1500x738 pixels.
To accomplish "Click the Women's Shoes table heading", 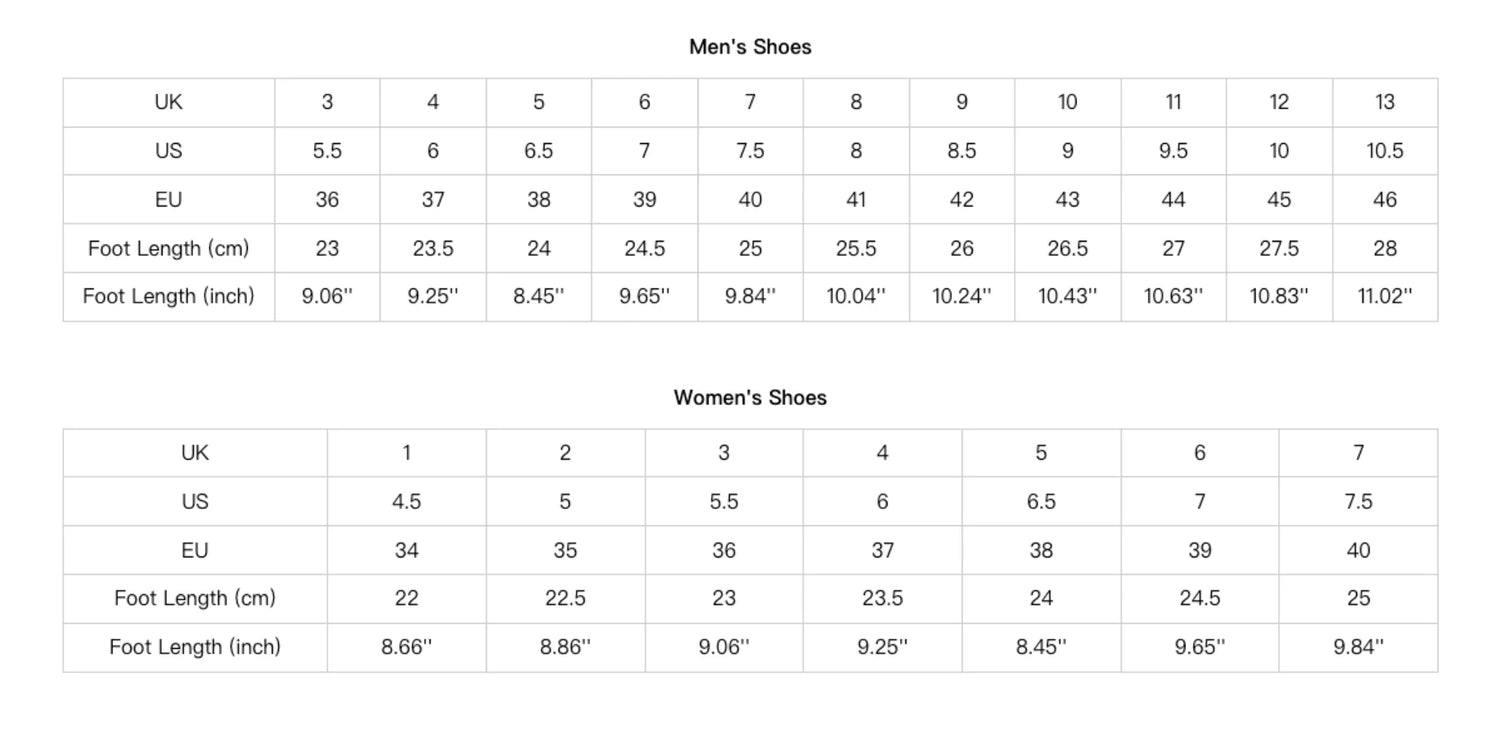I will [750, 398].
